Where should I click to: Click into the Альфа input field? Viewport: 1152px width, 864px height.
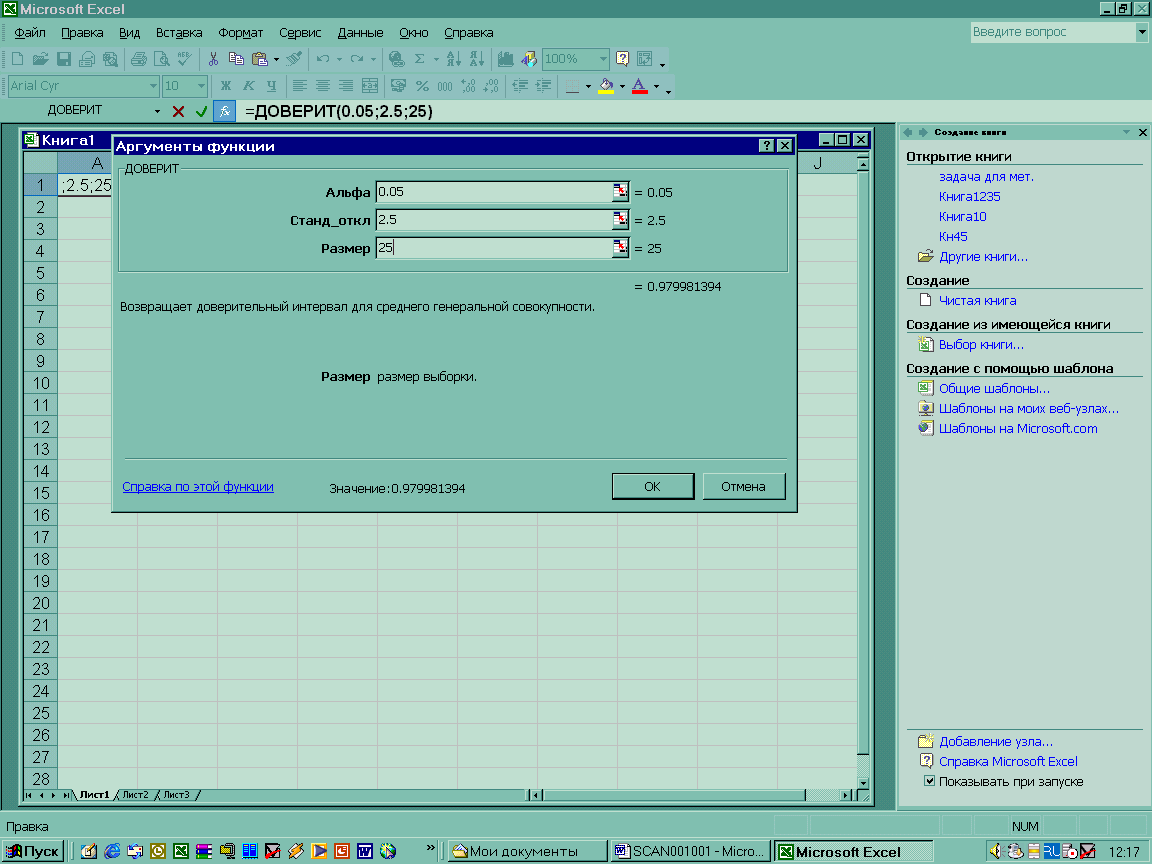pyautogui.click(x=493, y=192)
